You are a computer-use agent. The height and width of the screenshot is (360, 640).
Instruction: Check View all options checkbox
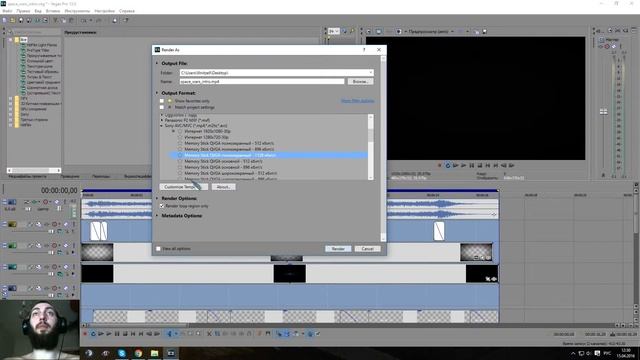click(x=158, y=249)
